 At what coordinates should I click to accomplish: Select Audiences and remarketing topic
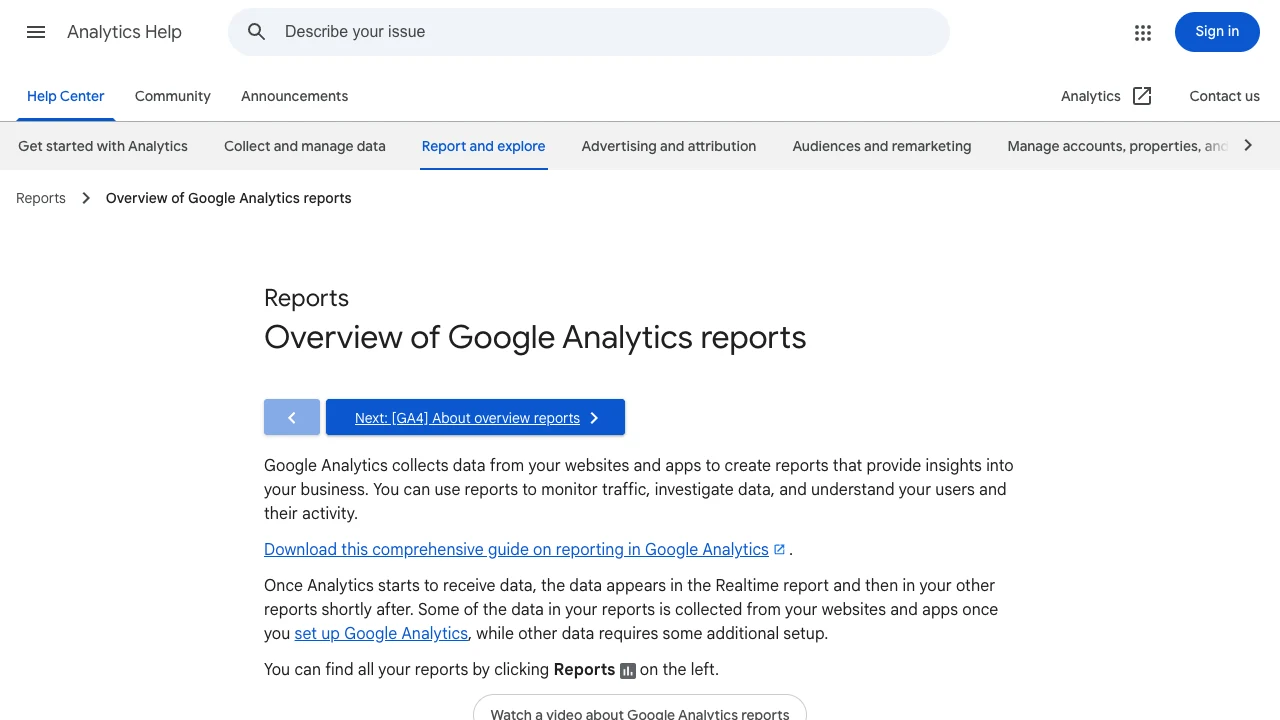coord(882,146)
